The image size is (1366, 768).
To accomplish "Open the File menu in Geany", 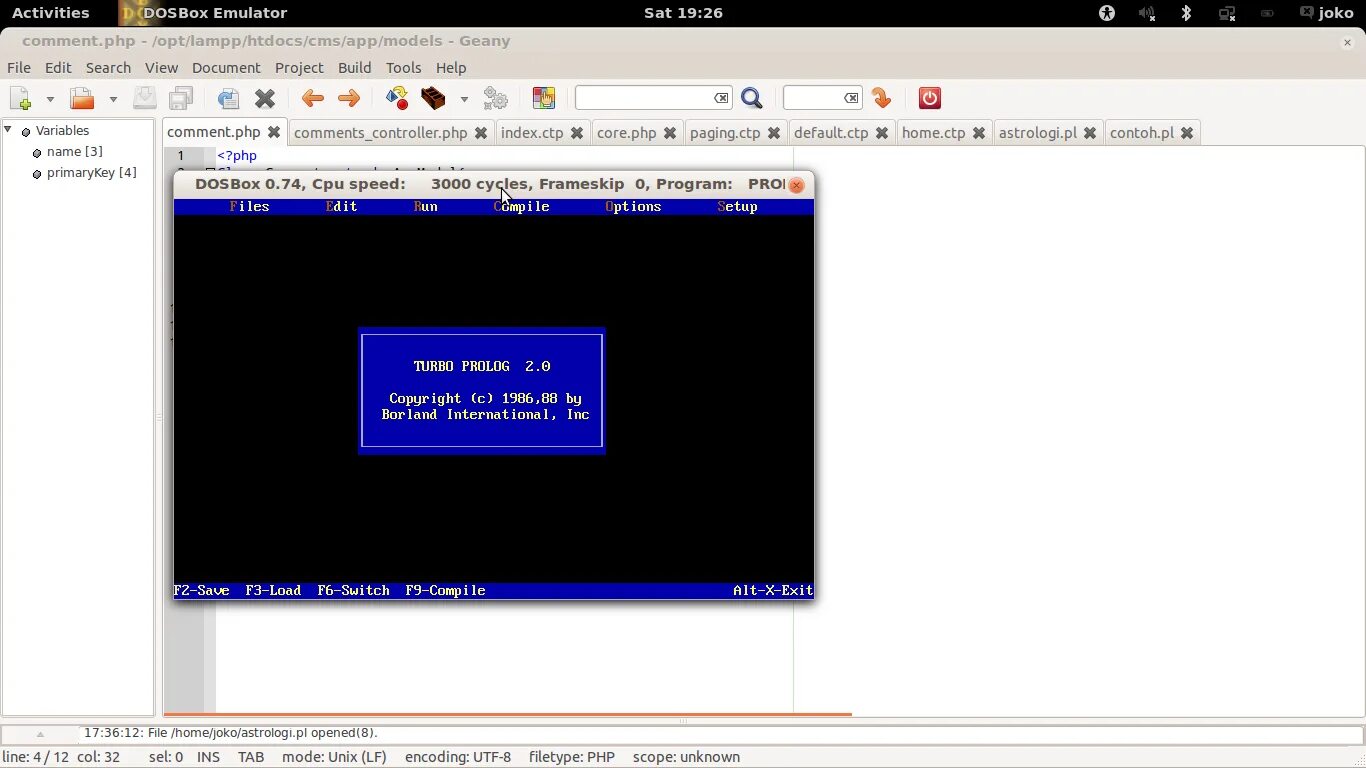I will click(x=19, y=68).
